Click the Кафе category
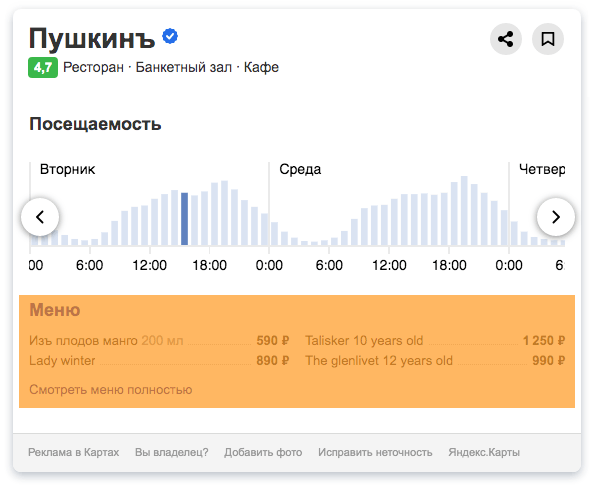The height and width of the screenshot is (496, 595). click(261, 68)
